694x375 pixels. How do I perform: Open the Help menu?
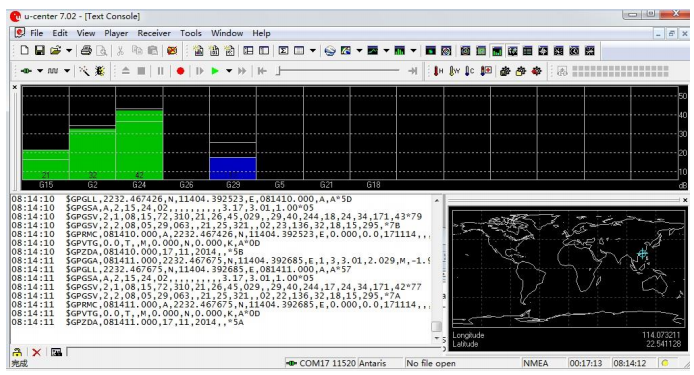261,33
